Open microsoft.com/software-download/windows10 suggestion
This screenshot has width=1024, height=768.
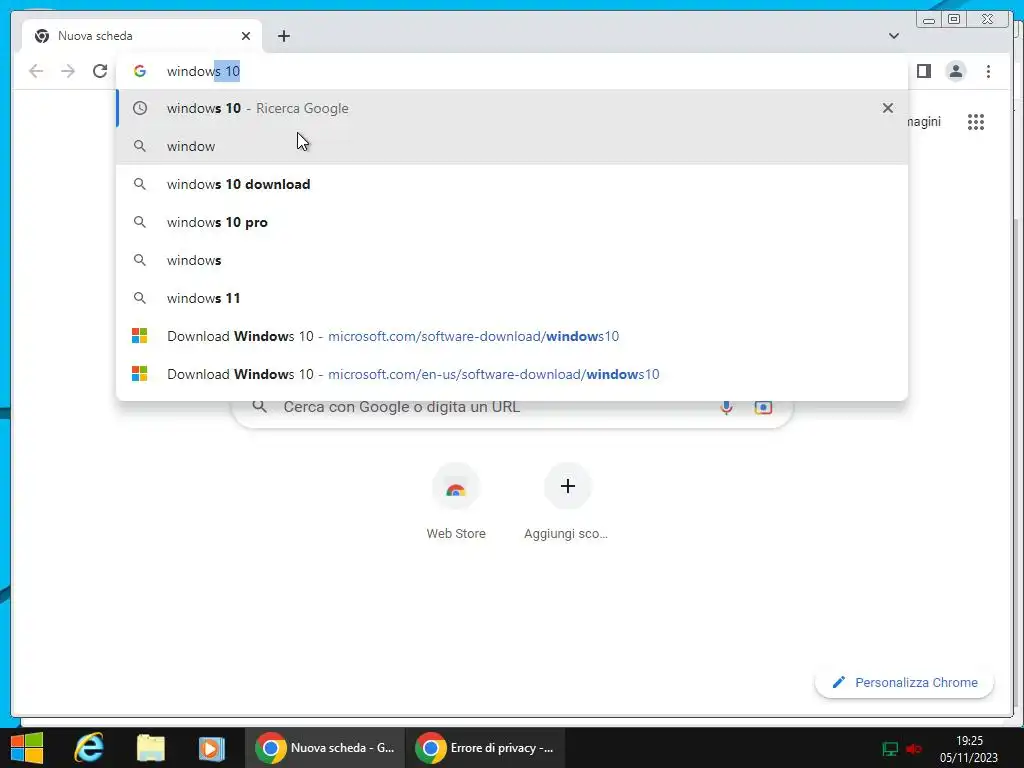[x=512, y=336]
